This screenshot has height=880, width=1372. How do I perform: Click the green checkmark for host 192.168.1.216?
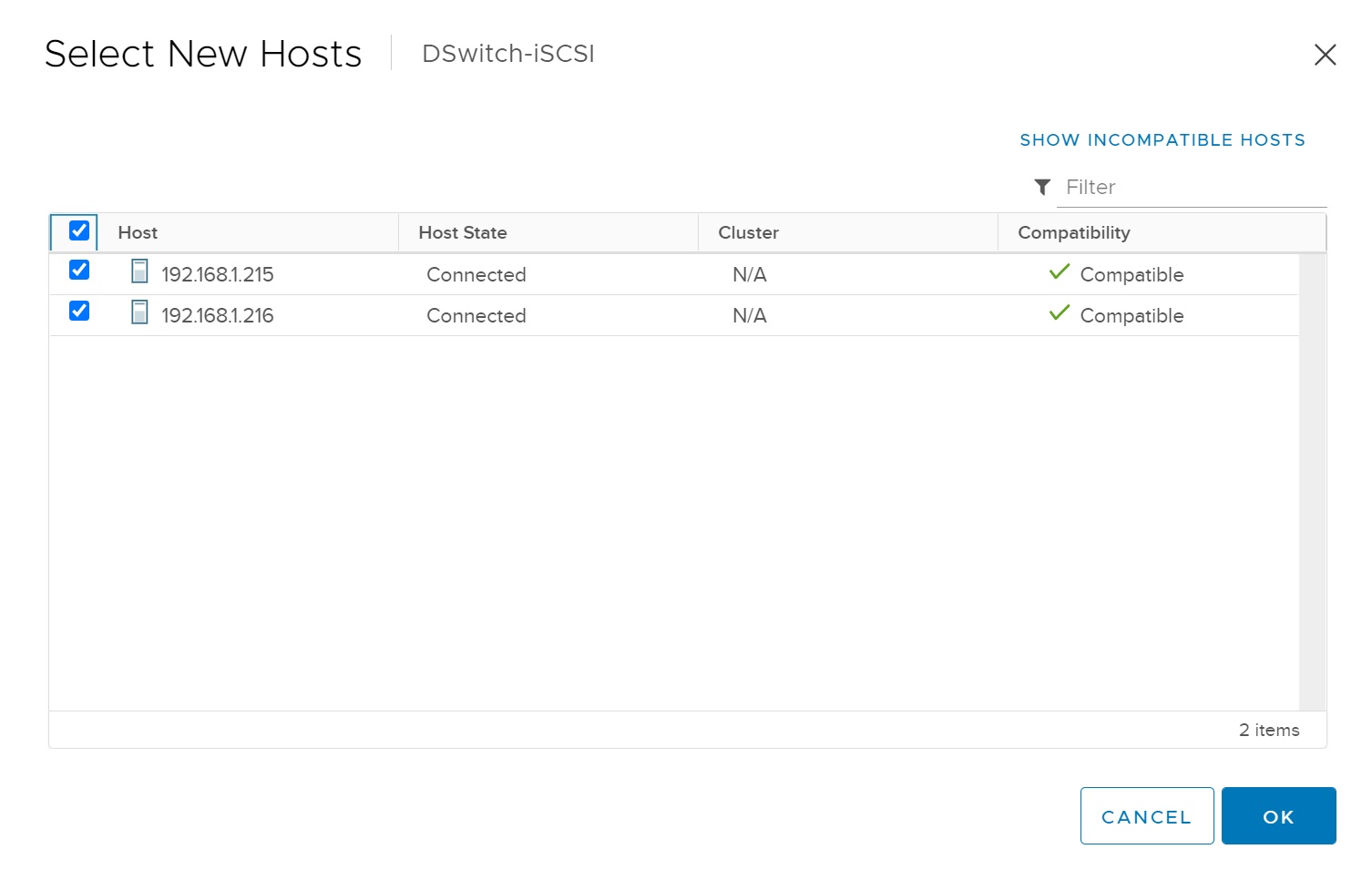(x=1059, y=312)
